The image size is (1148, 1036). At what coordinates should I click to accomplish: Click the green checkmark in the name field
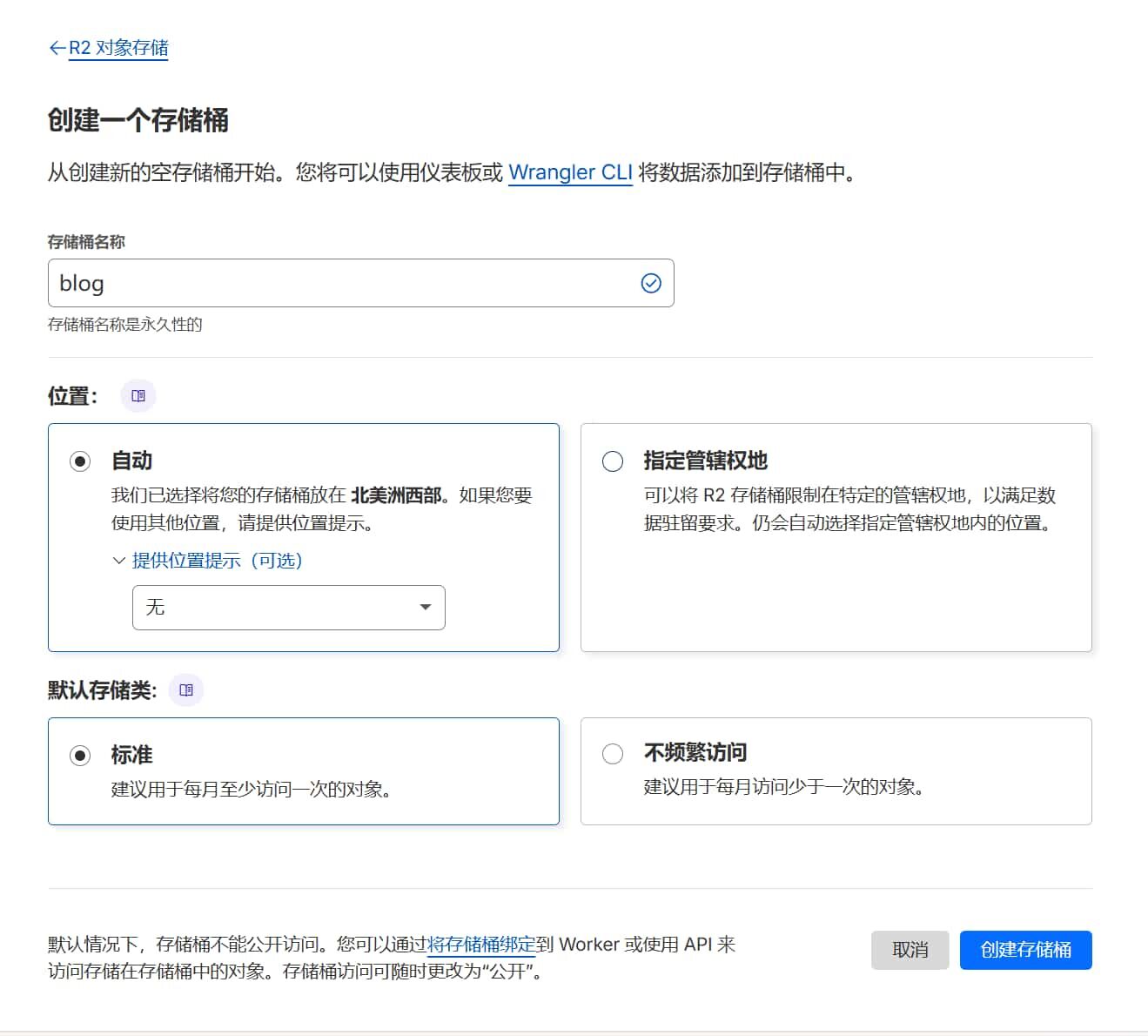click(650, 282)
